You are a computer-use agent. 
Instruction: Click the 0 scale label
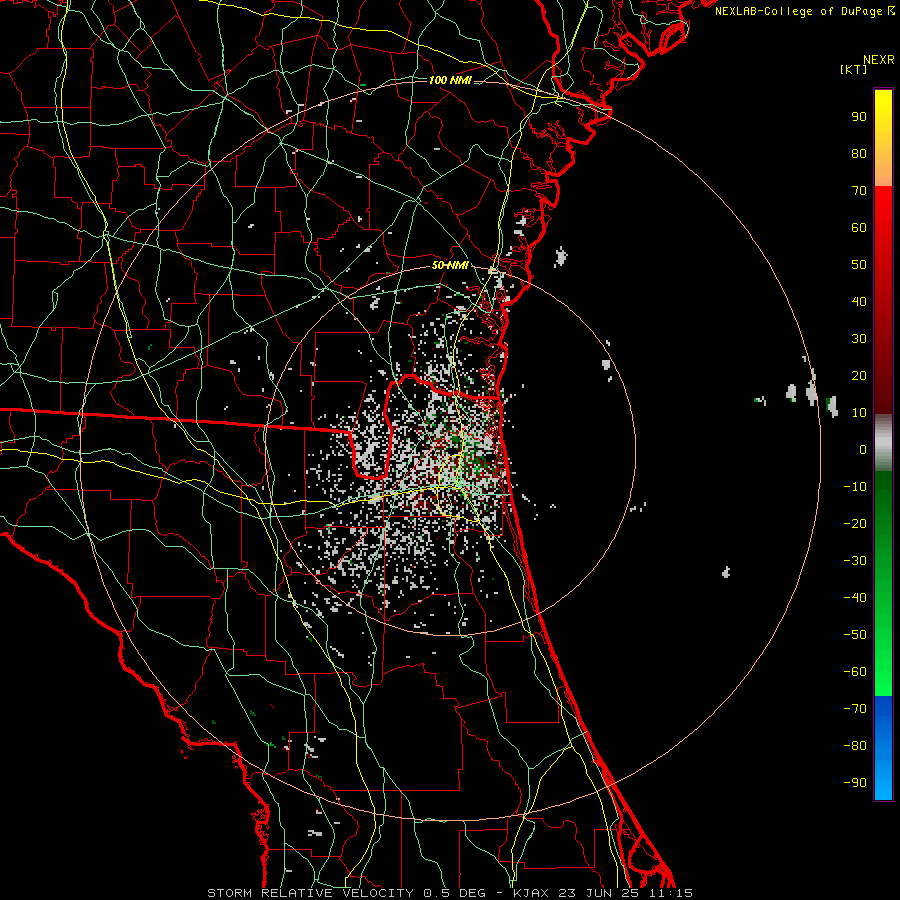tap(863, 450)
